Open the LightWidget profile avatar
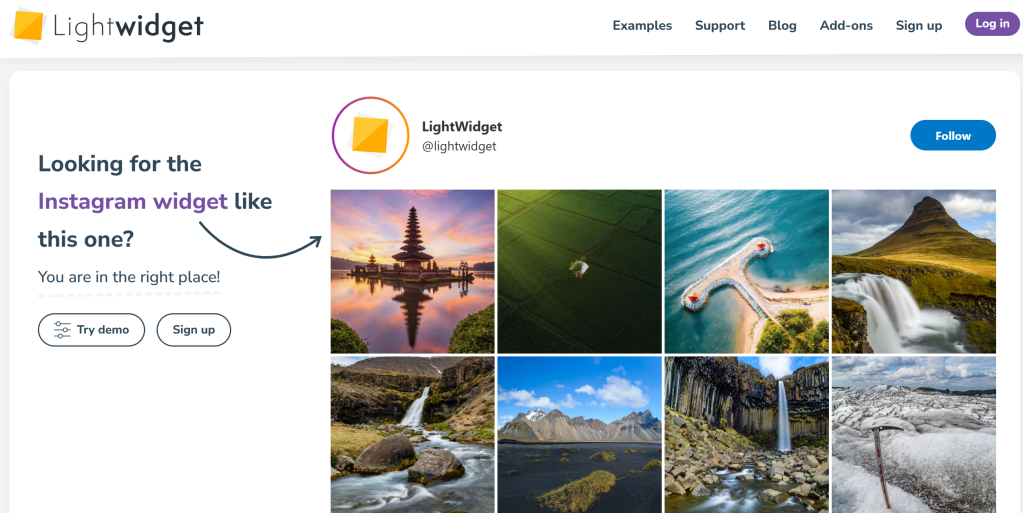 [370, 135]
